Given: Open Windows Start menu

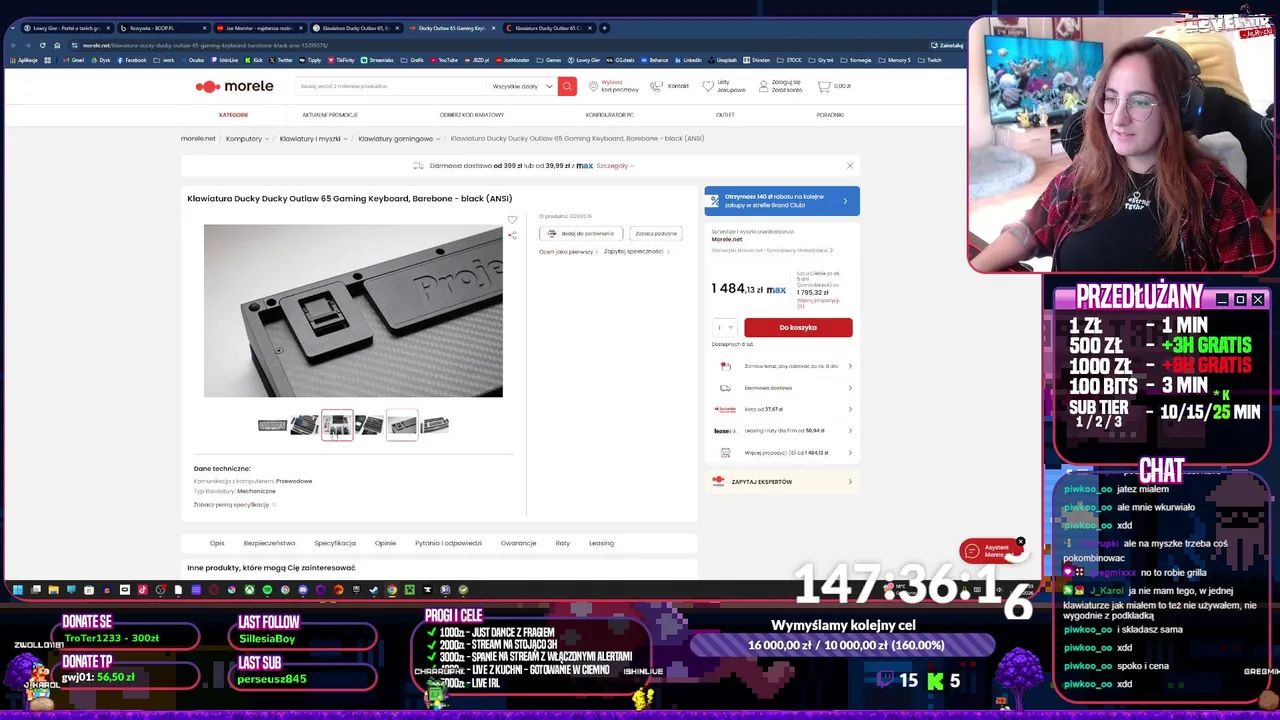Looking at the screenshot, I should tap(17, 590).
